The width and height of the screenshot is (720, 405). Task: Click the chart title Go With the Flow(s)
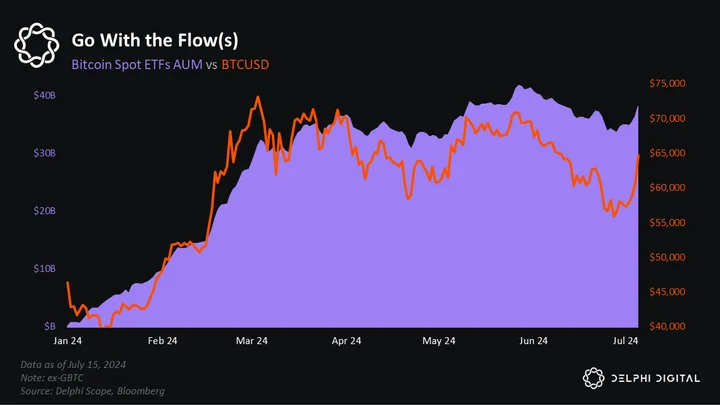coord(155,40)
